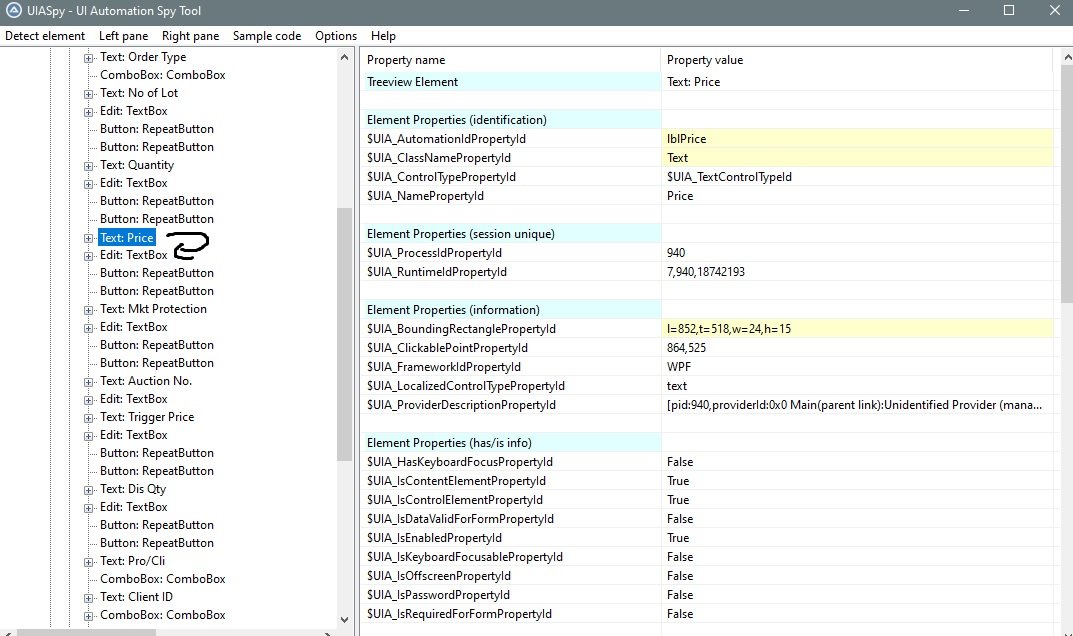Screen dimensions: 1073x636
Task: Select Text: Order Type tree item
Action: 143,57
